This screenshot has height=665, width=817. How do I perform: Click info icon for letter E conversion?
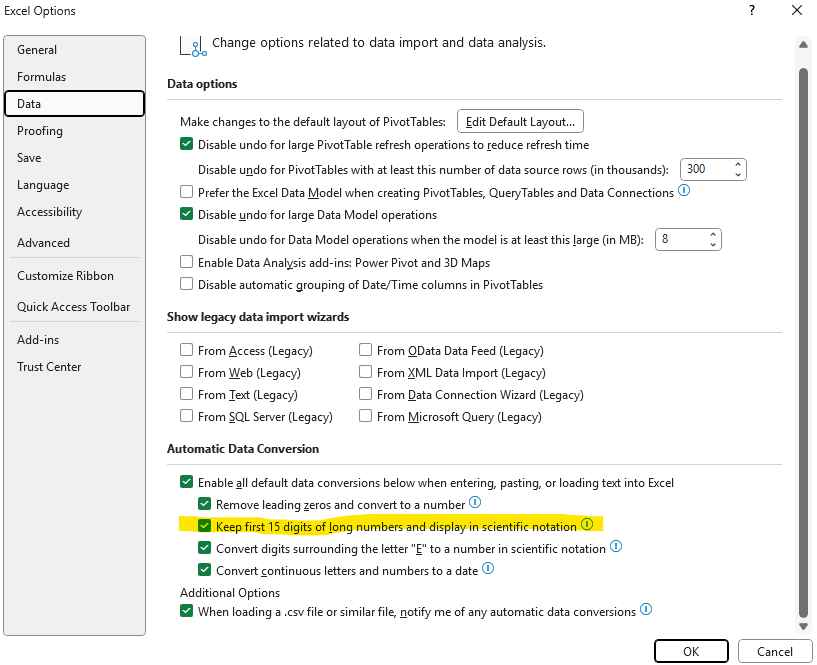[x=616, y=547]
